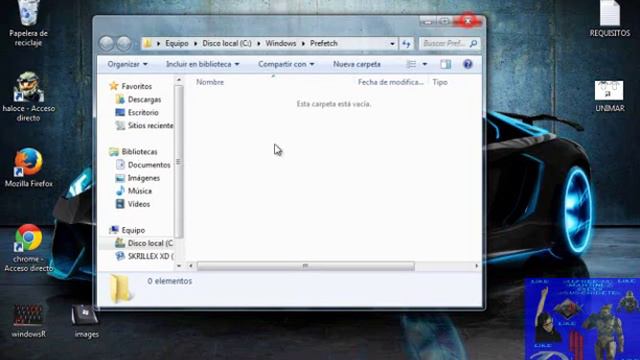The image size is (640, 360).
Task: Open the Incluir en biblioteca dropdown
Action: [202, 64]
